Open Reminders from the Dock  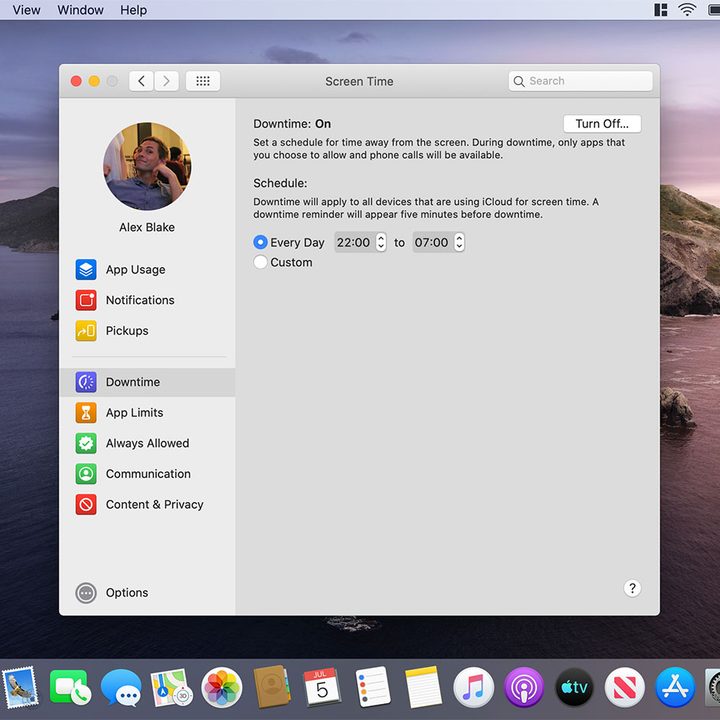(x=373, y=687)
